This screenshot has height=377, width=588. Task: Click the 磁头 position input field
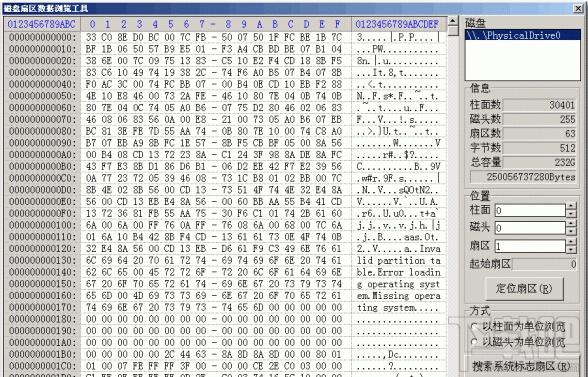(530, 228)
